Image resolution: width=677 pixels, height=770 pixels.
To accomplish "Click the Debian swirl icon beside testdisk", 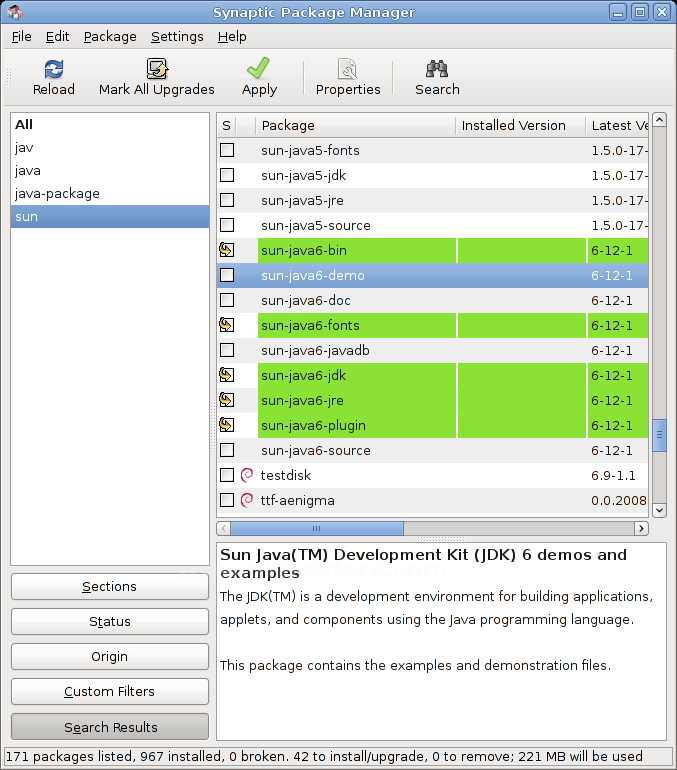I will [x=247, y=475].
